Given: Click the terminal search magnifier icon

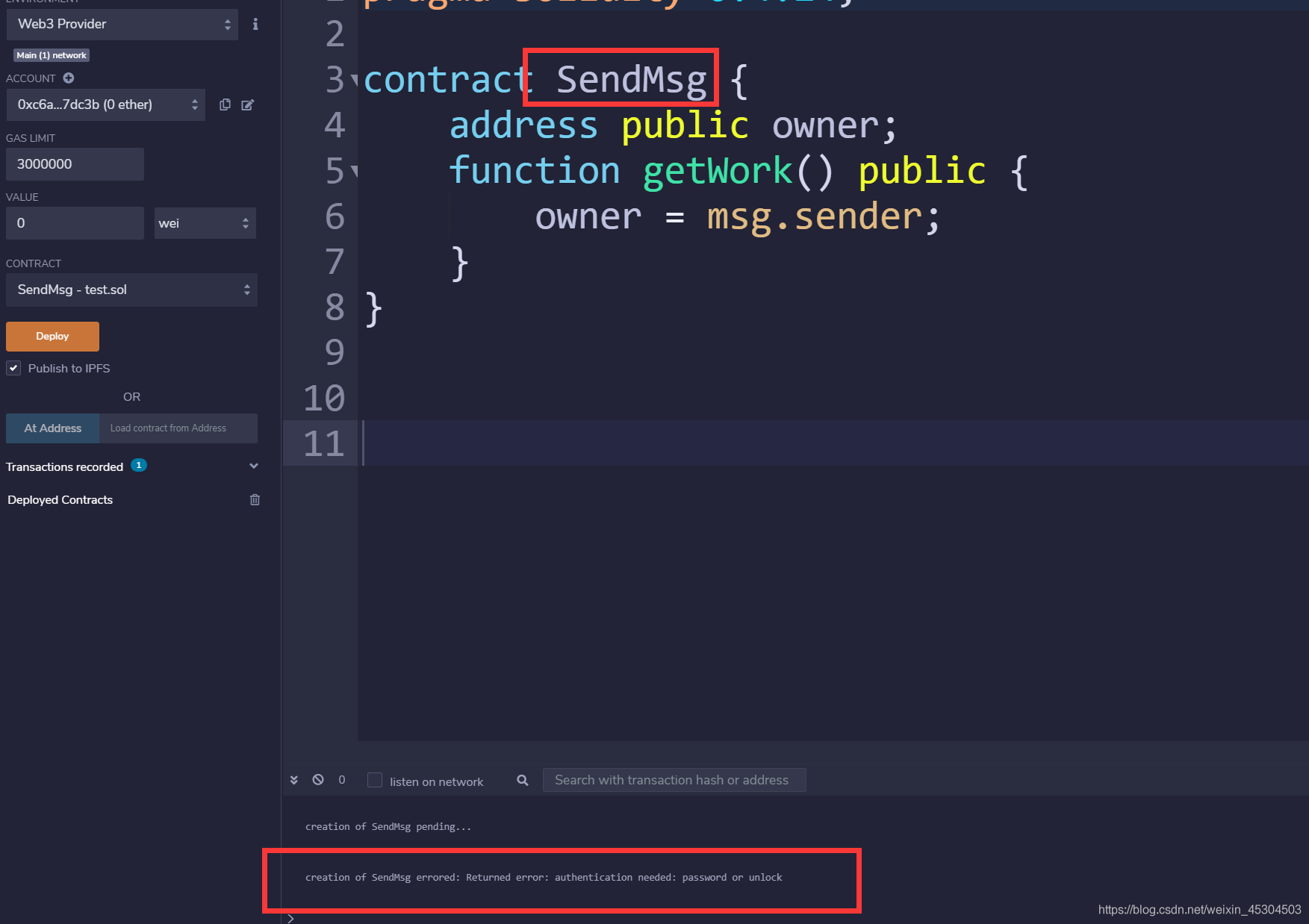Looking at the screenshot, I should pyautogui.click(x=523, y=780).
